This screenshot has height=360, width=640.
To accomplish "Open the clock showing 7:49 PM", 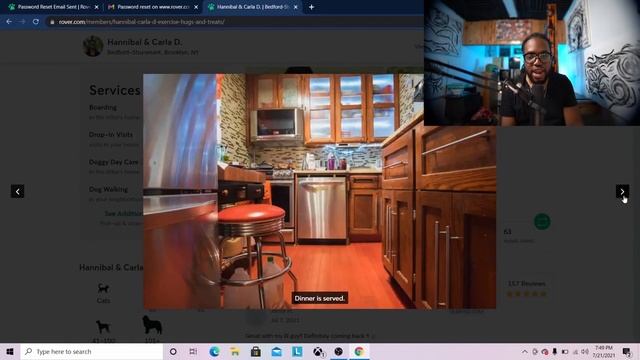I will [604, 351].
